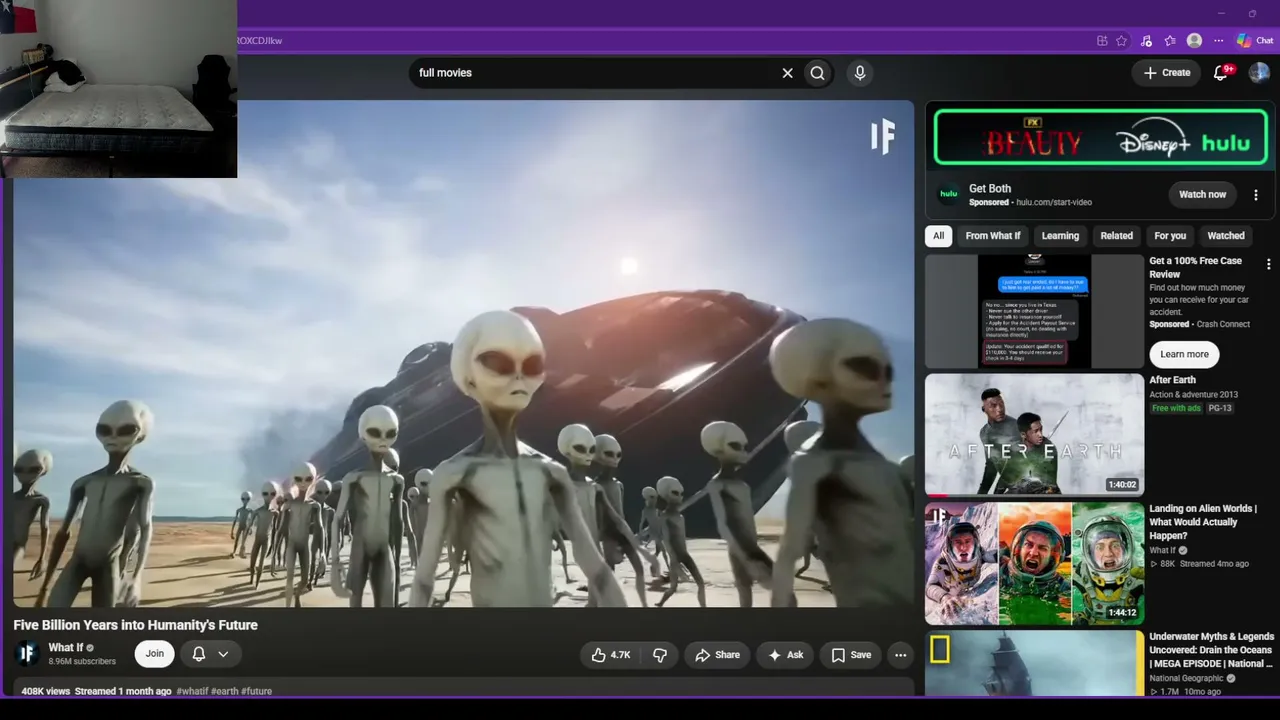The image size is (1280, 720).
Task: Open the Beauty Disney+ Hulu banner ad
Action: pyautogui.click(x=1100, y=137)
